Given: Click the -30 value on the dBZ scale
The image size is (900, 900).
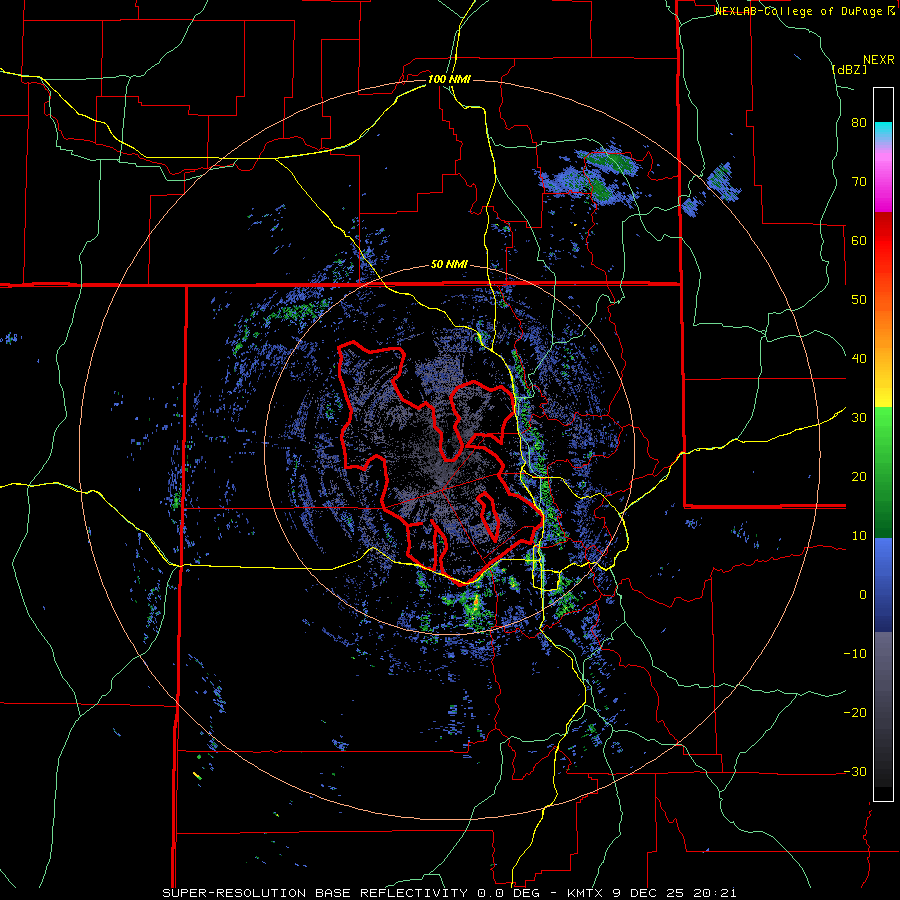Looking at the screenshot, I should click(x=855, y=771).
